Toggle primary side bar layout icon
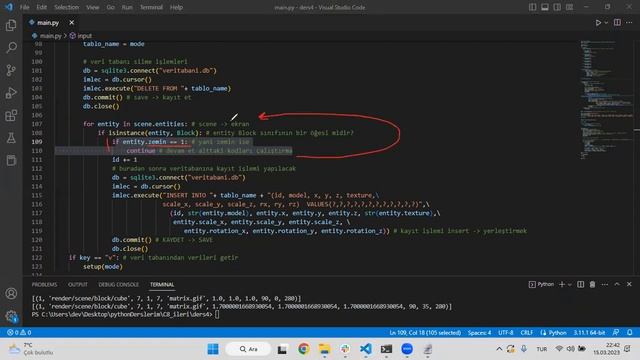Image resolution: width=640 pixels, height=360 pixels. (x=533, y=7)
